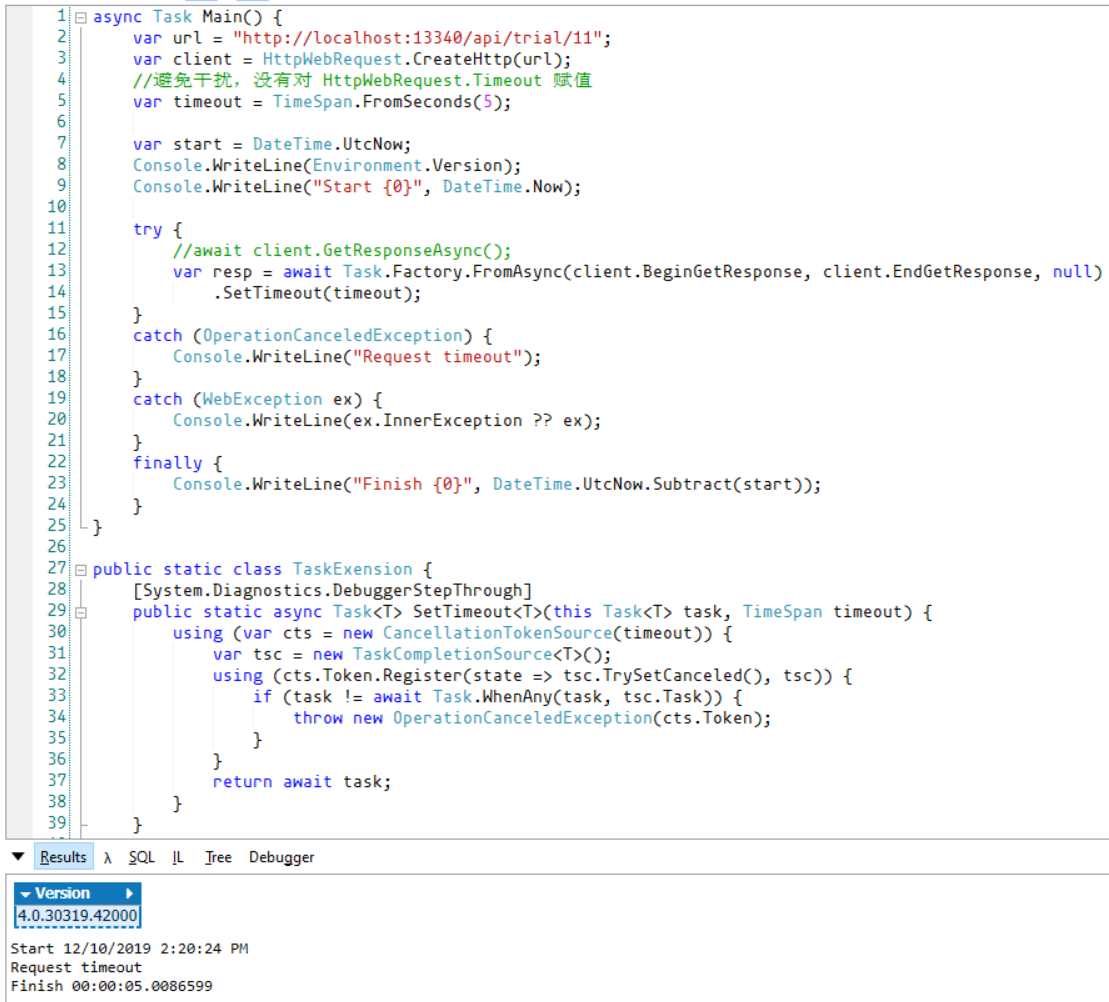The width and height of the screenshot is (1109, 1002).
Task: Click the DebuggerStepThrough attribute on line 28
Action: pyautogui.click(x=332, y=590)
